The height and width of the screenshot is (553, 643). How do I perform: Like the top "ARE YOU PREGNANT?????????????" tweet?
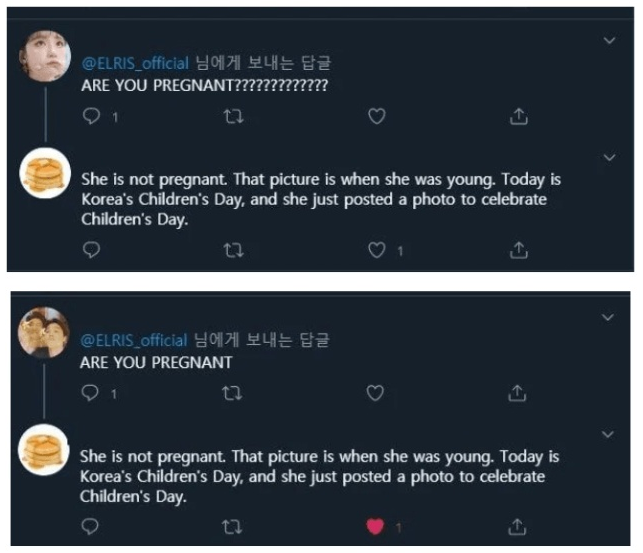tap(376, 117)
